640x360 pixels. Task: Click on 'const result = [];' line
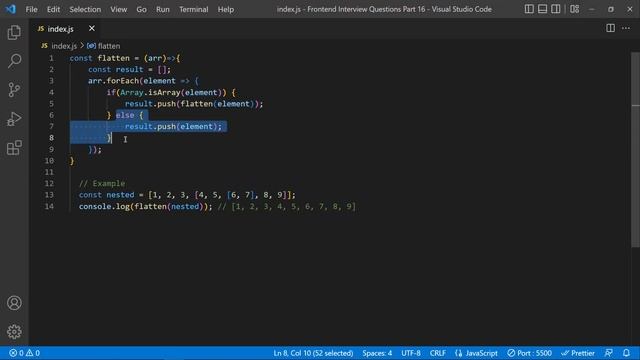point(129,69)
